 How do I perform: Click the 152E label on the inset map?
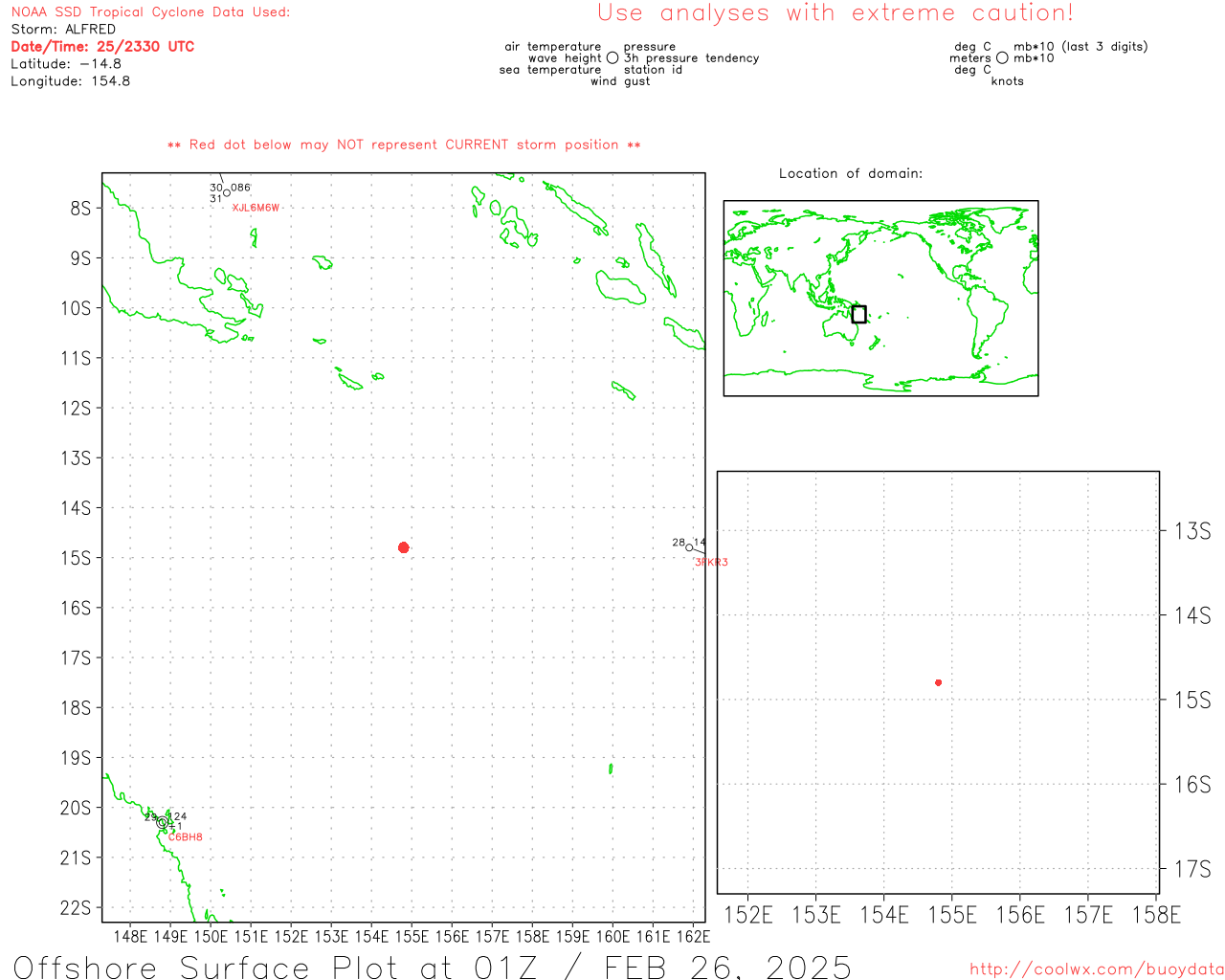click(748, 916)
